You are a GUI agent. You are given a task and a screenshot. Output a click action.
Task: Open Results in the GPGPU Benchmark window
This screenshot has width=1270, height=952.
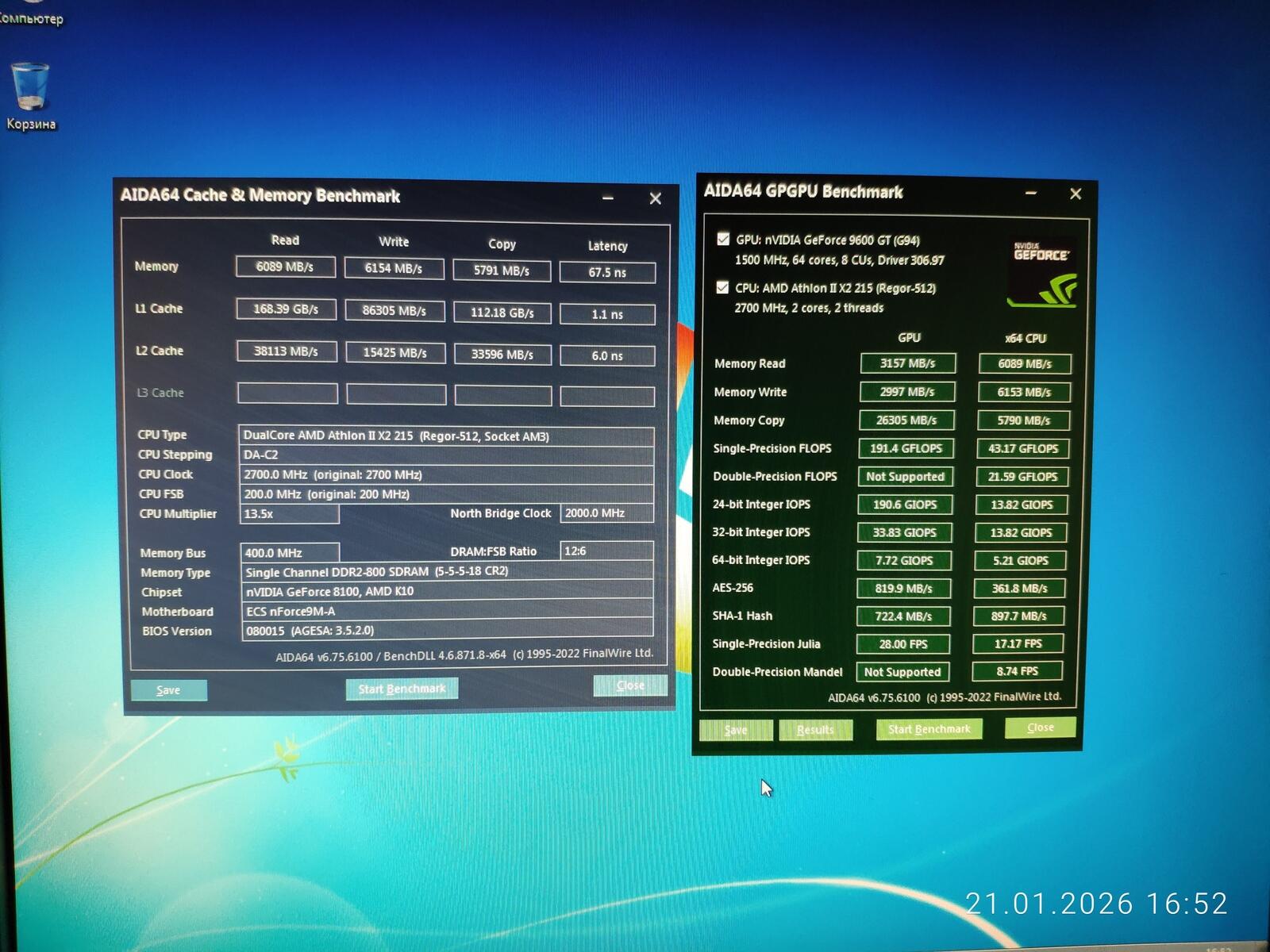click(815, 730)
